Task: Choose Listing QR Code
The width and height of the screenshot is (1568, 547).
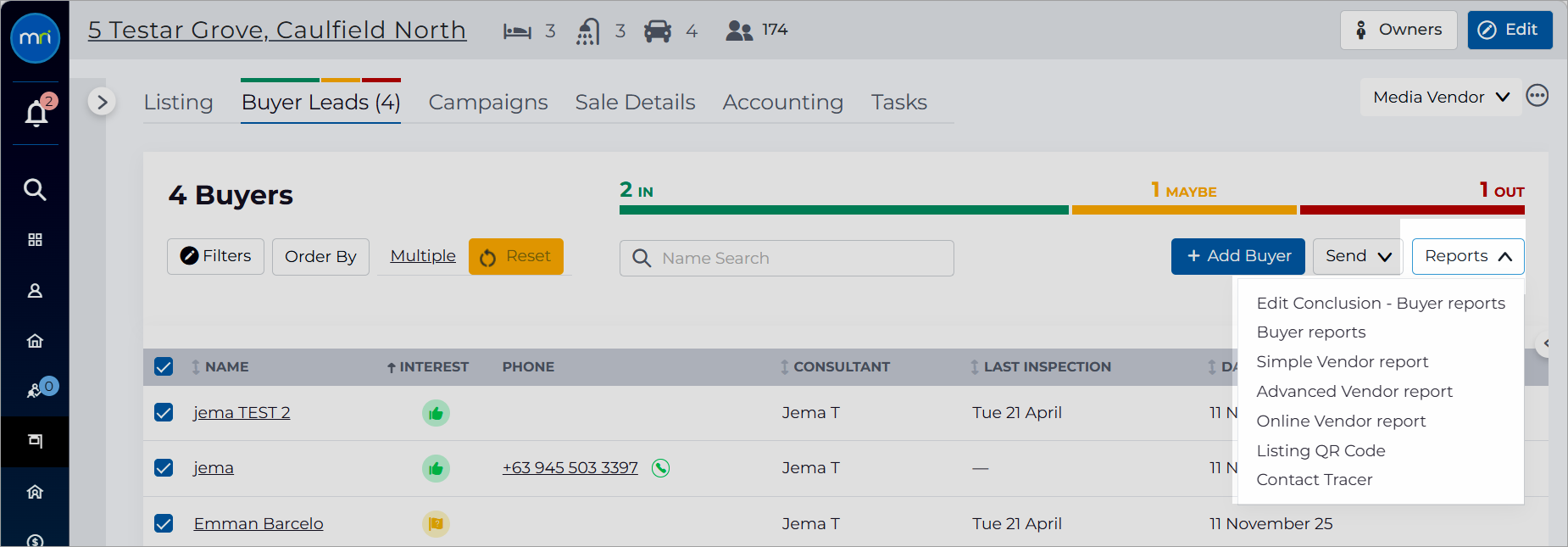Action: coord(1321,451)
